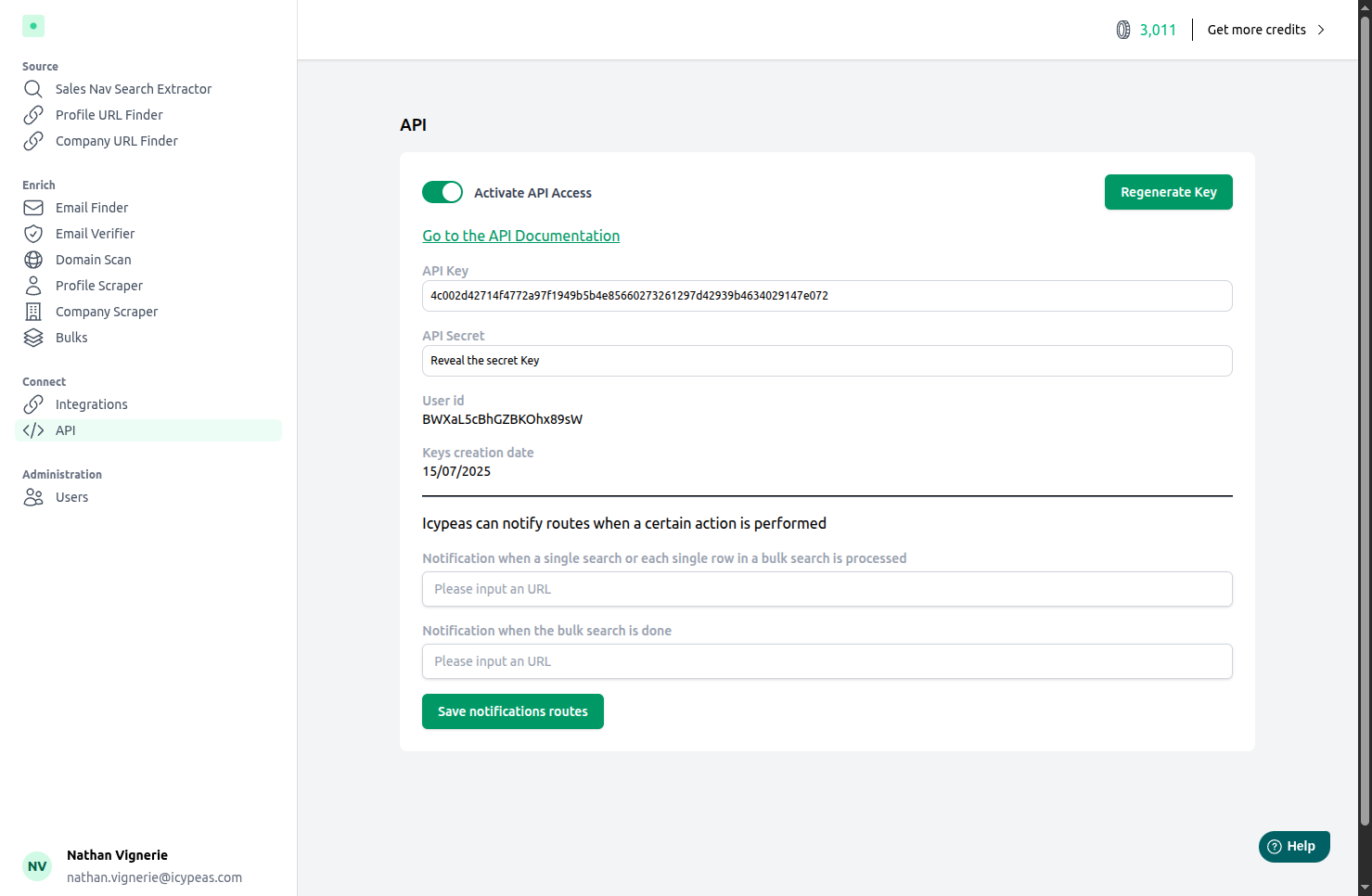1372x896 pixels.
Task: Go to Bulks label in sidebar
Action: pyautogui.click(x=71, y=338)
